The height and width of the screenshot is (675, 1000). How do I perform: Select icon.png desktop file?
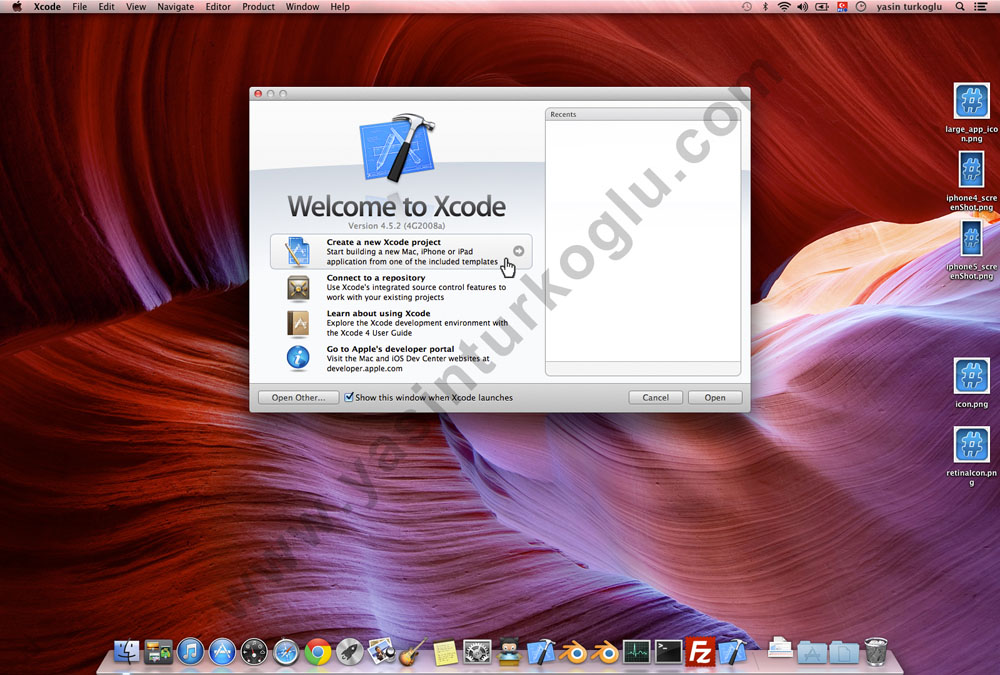[971, 376]
